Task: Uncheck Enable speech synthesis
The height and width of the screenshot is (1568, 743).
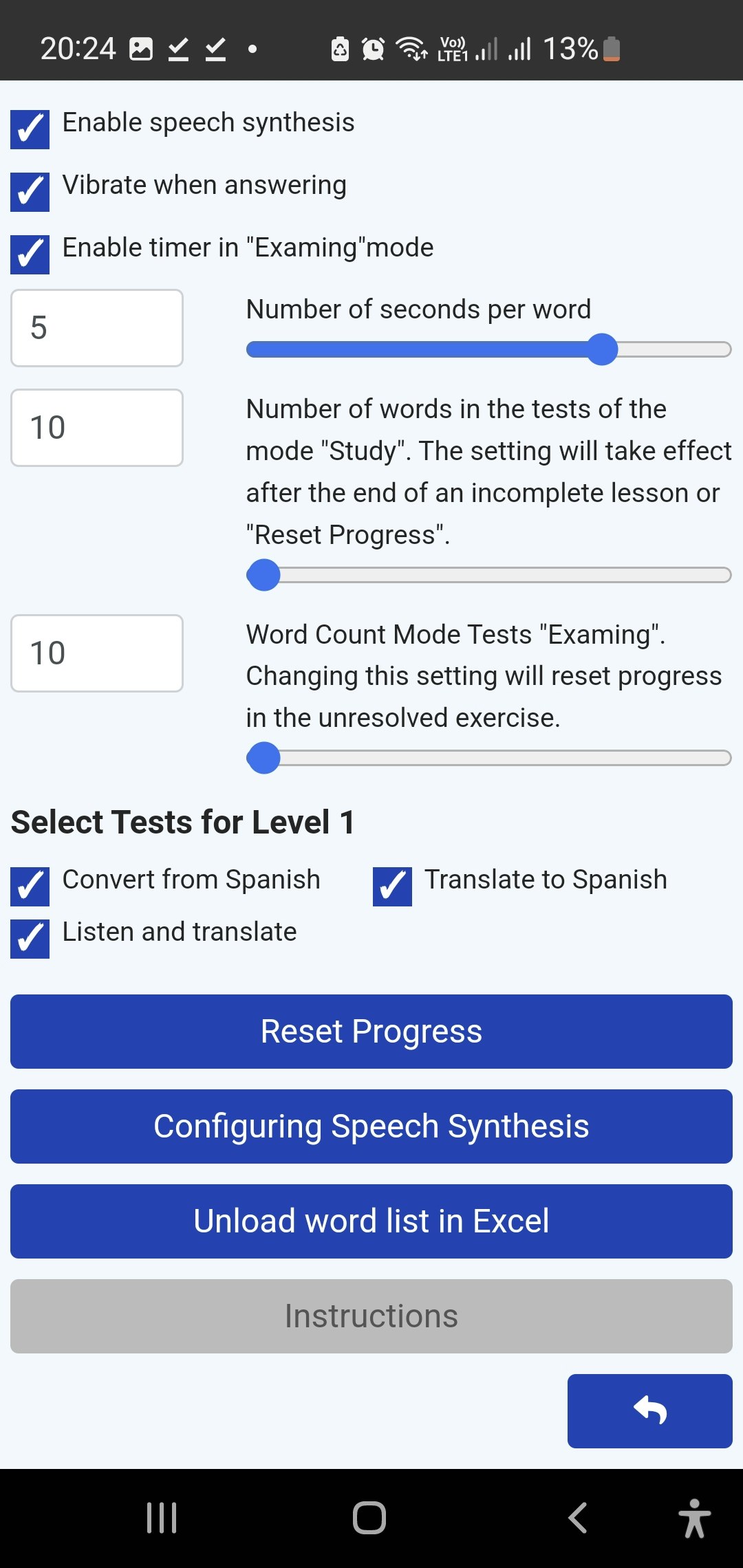Action: click(x=30, y=129)
